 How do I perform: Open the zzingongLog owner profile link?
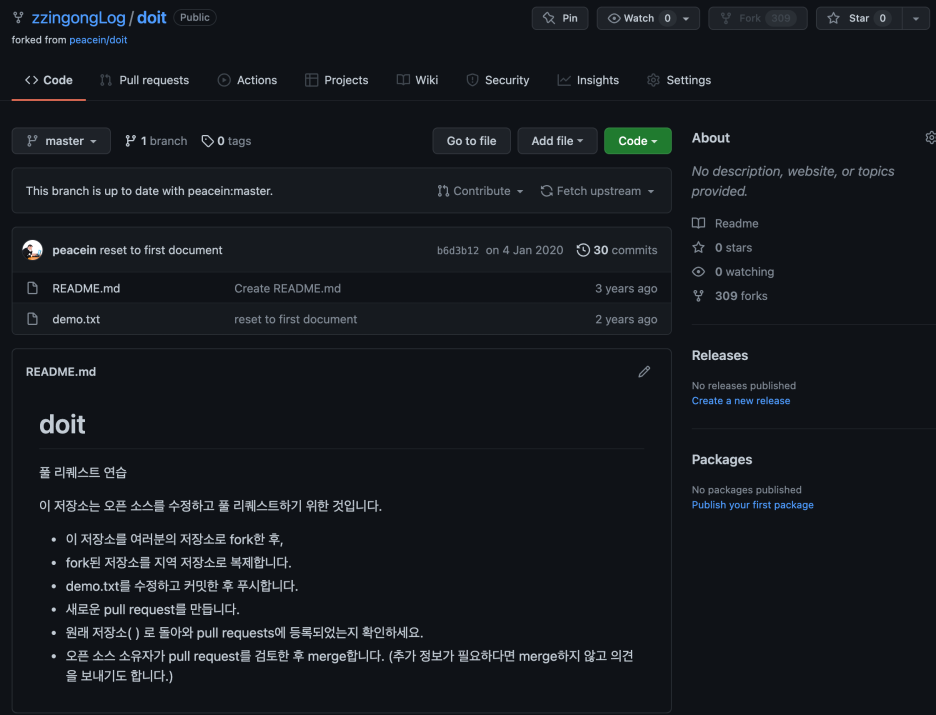78,18
